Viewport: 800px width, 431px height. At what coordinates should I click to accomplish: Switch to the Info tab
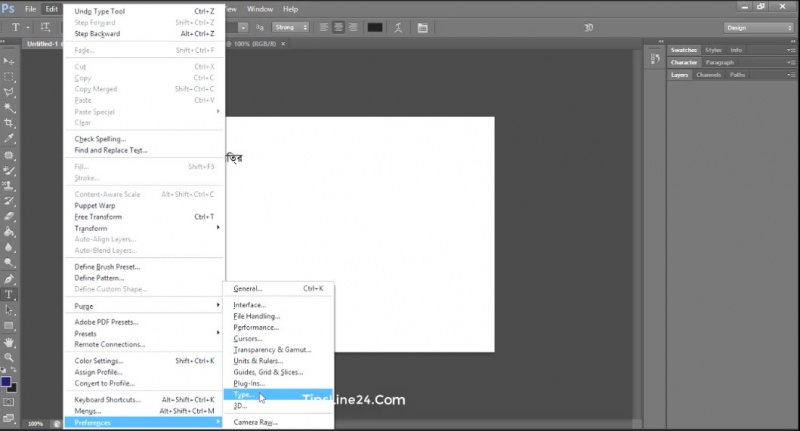pyautogui.click(x=736, y=50)
